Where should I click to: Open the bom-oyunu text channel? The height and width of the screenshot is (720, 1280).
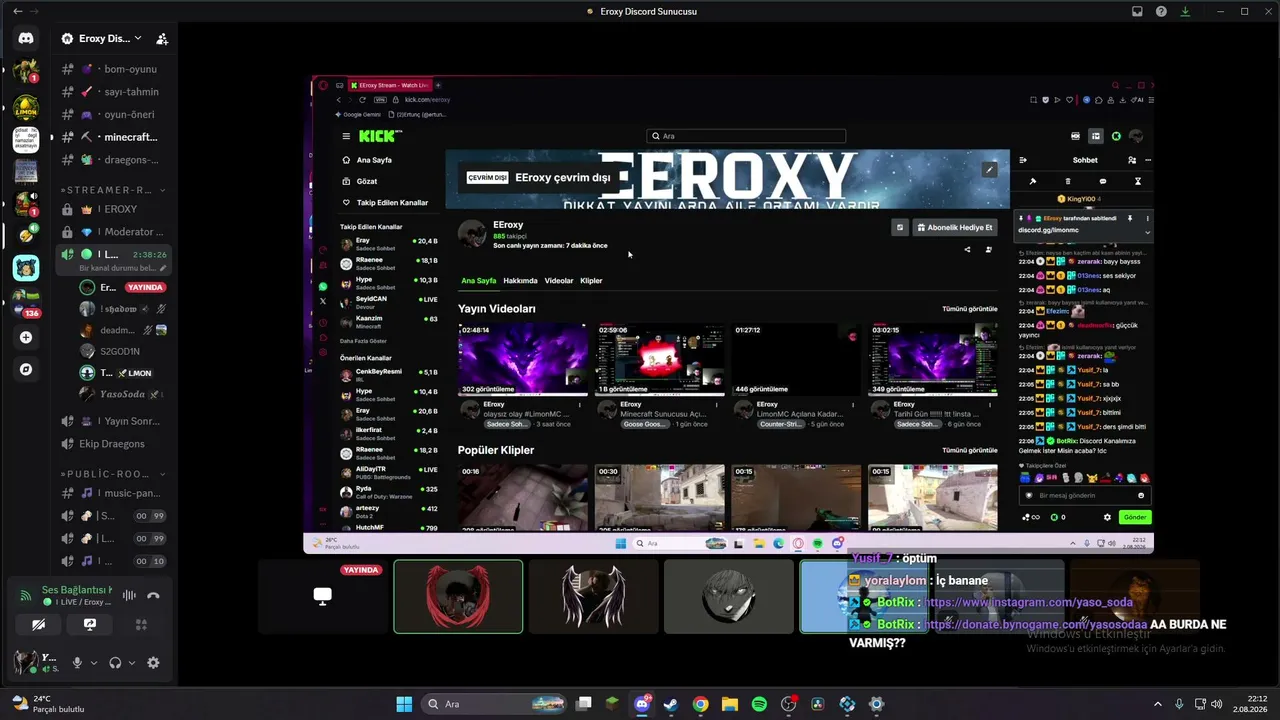tap(114, 69)
